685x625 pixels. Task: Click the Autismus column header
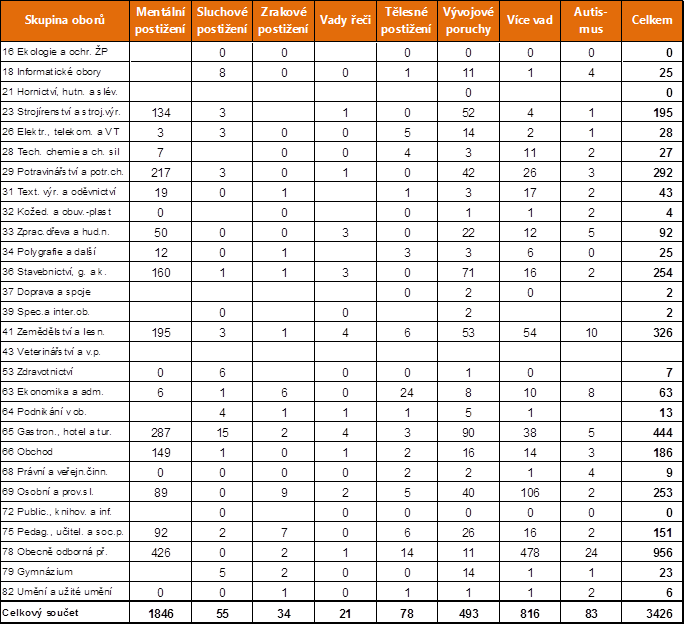tap(591, 21)
